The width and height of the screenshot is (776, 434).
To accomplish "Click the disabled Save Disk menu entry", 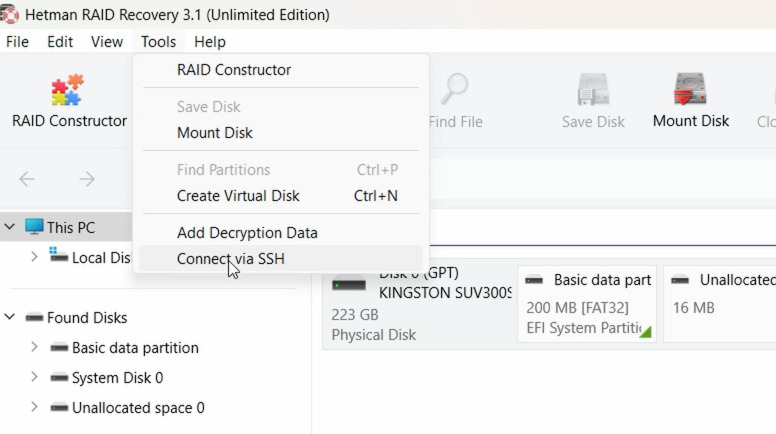I will coord(280,106).
